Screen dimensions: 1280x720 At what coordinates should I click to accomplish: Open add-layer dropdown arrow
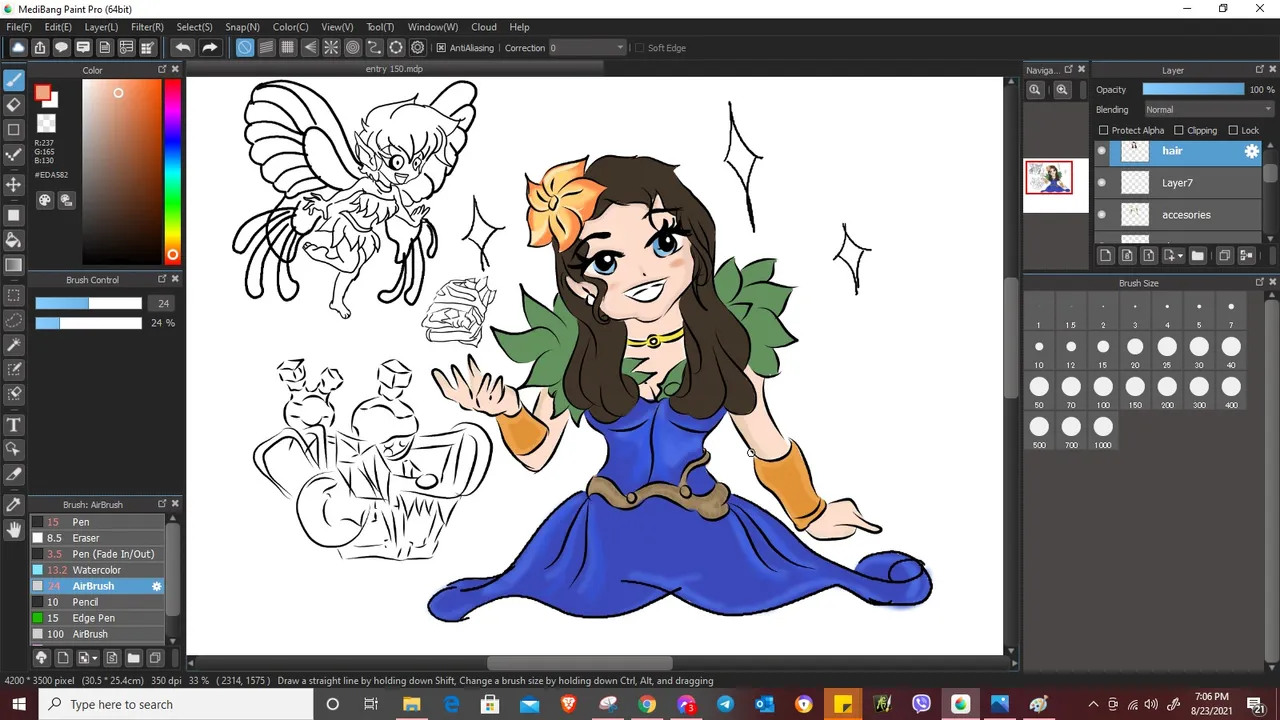(x=1181, y=256)
